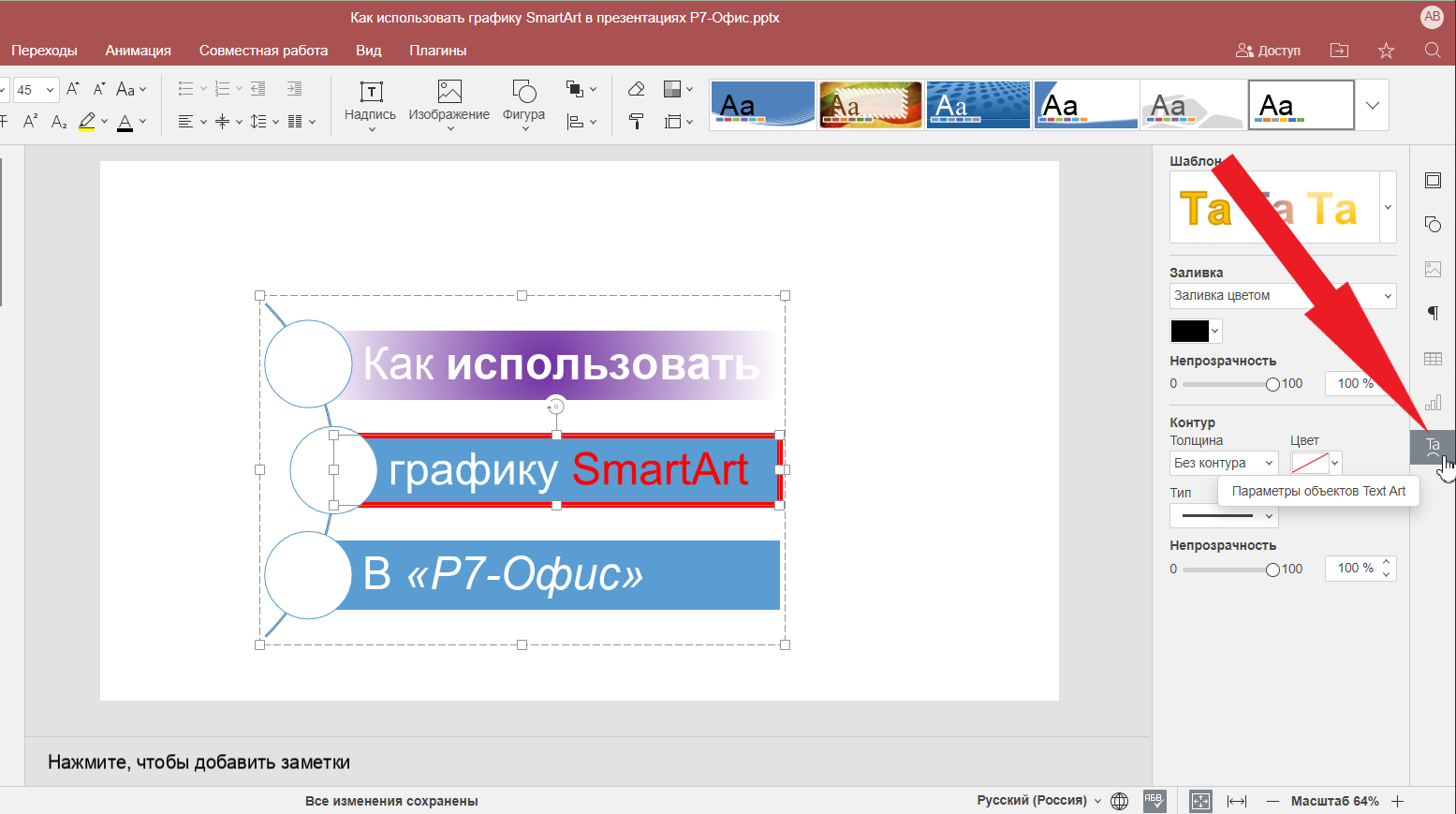This screenshot has height=814, width=1456.
Task: Apply the black font color
Action: click(125, 122)
